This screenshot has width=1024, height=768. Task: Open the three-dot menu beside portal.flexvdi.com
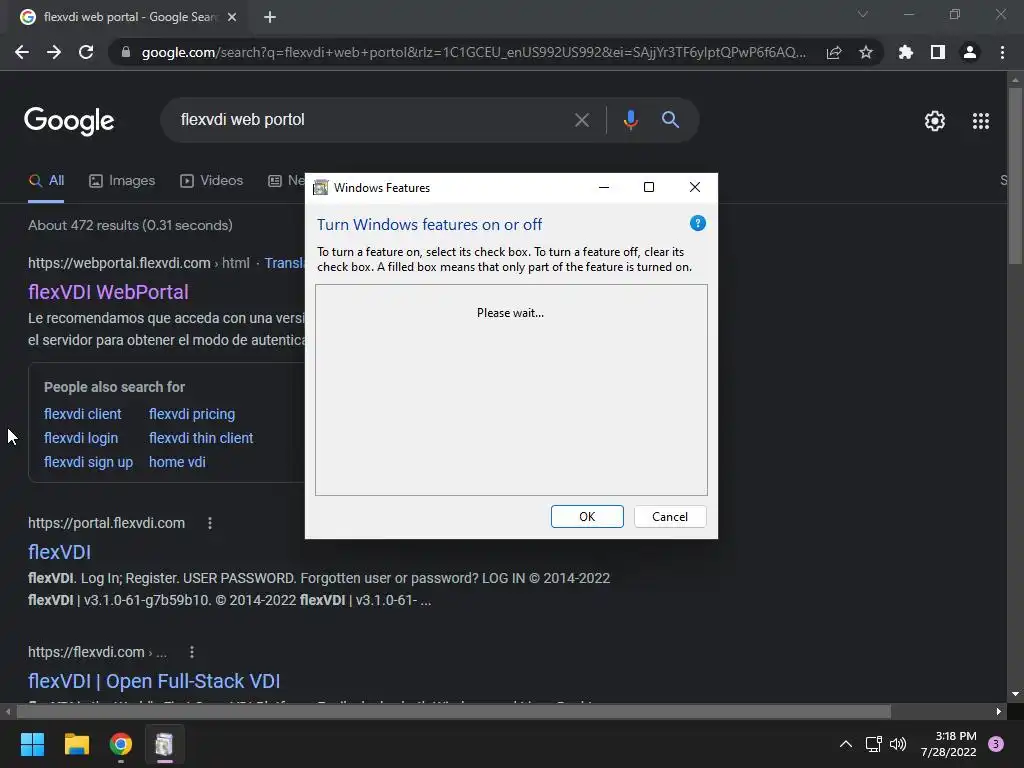(210, 523)
